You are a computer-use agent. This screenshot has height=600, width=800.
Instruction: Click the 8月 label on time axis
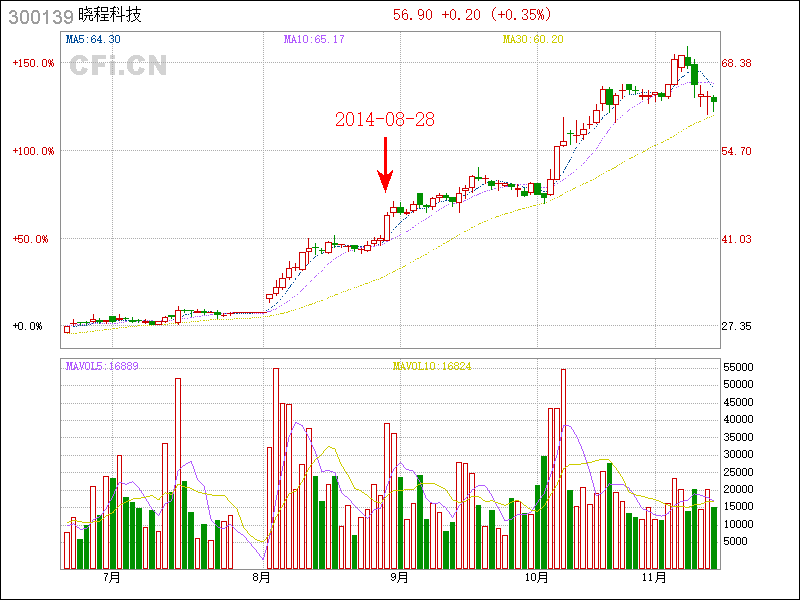(262, 577)
